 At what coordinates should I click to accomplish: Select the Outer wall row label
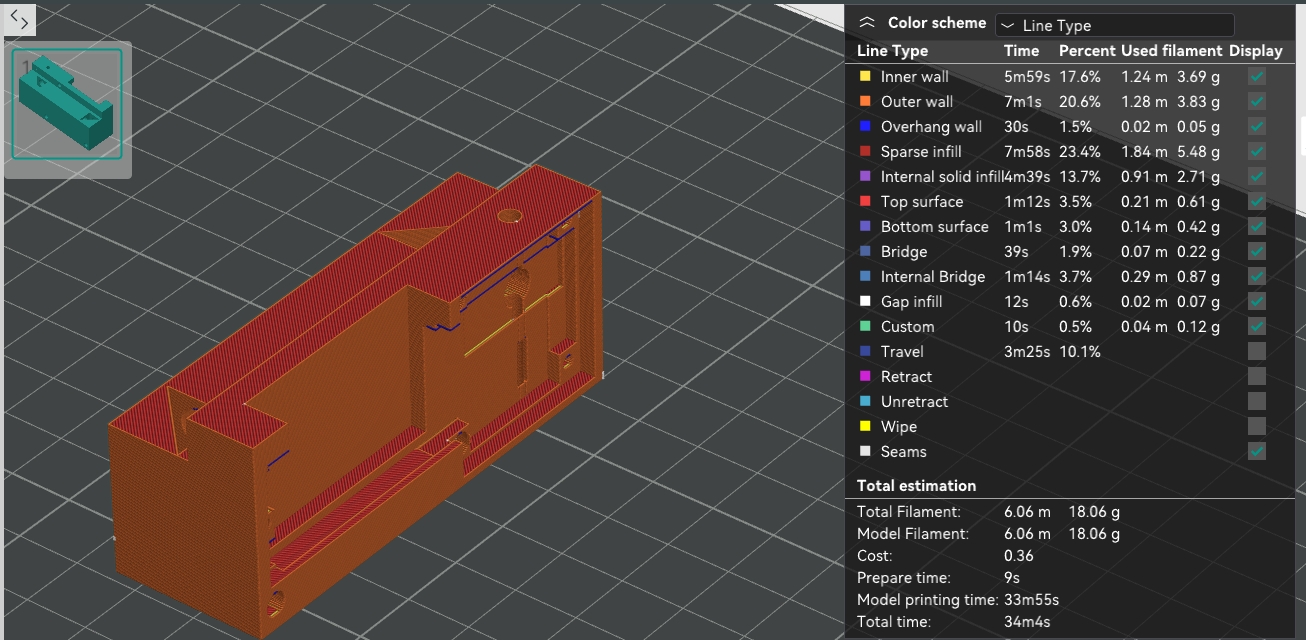916,101
